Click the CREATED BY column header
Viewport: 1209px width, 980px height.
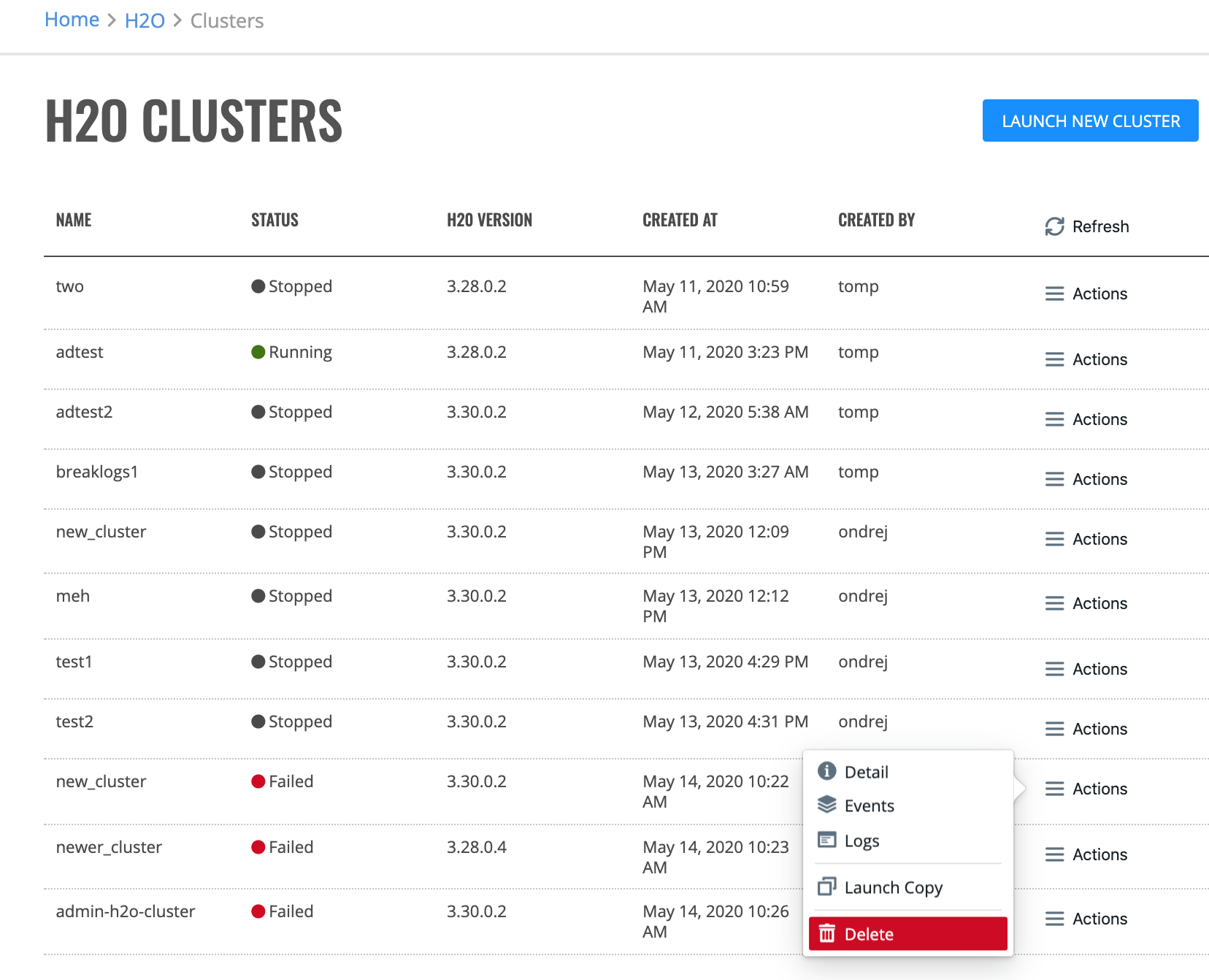tap(876, 220)
